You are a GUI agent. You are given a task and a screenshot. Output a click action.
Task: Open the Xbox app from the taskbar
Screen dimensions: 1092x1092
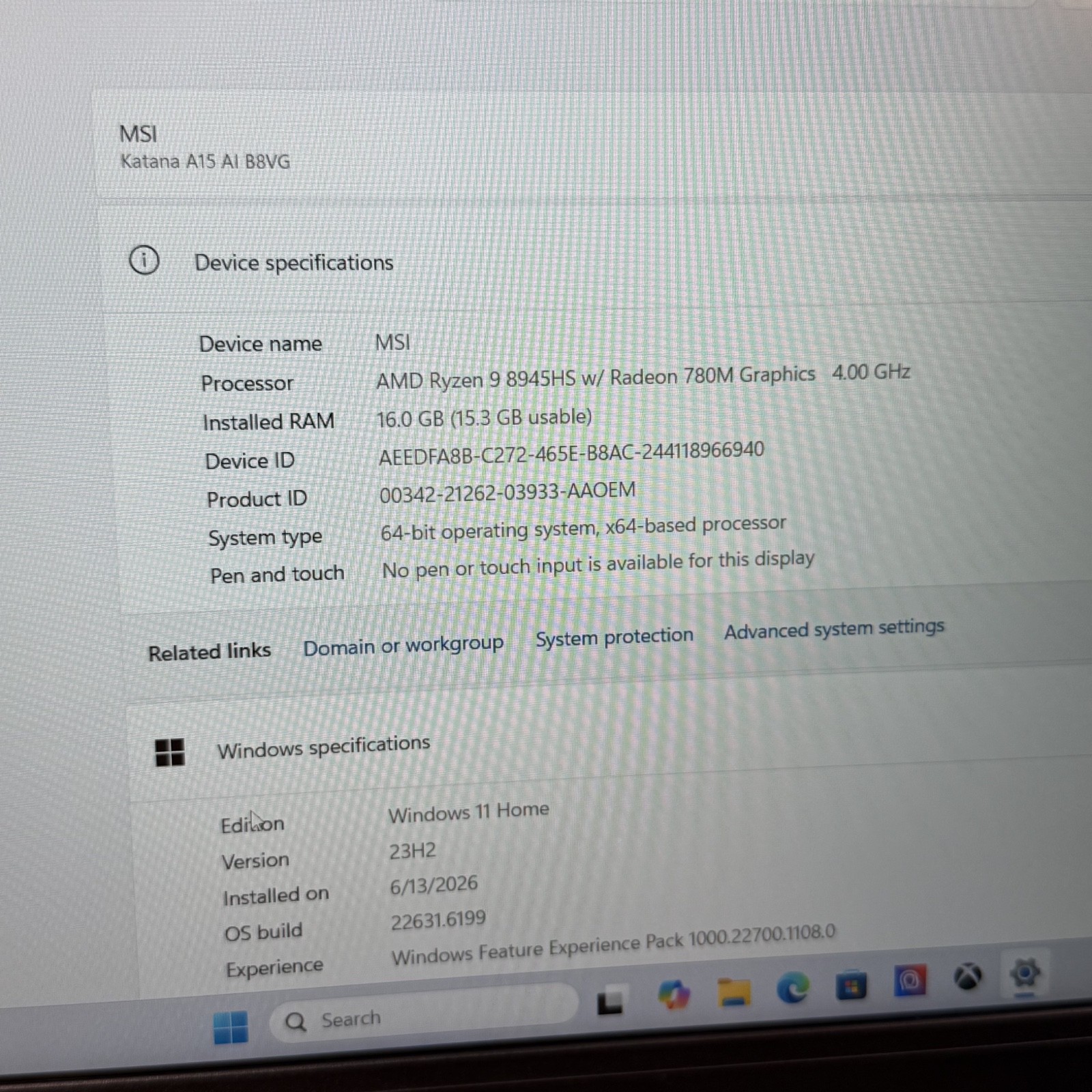pyautogui.click(x=968, y=977)
